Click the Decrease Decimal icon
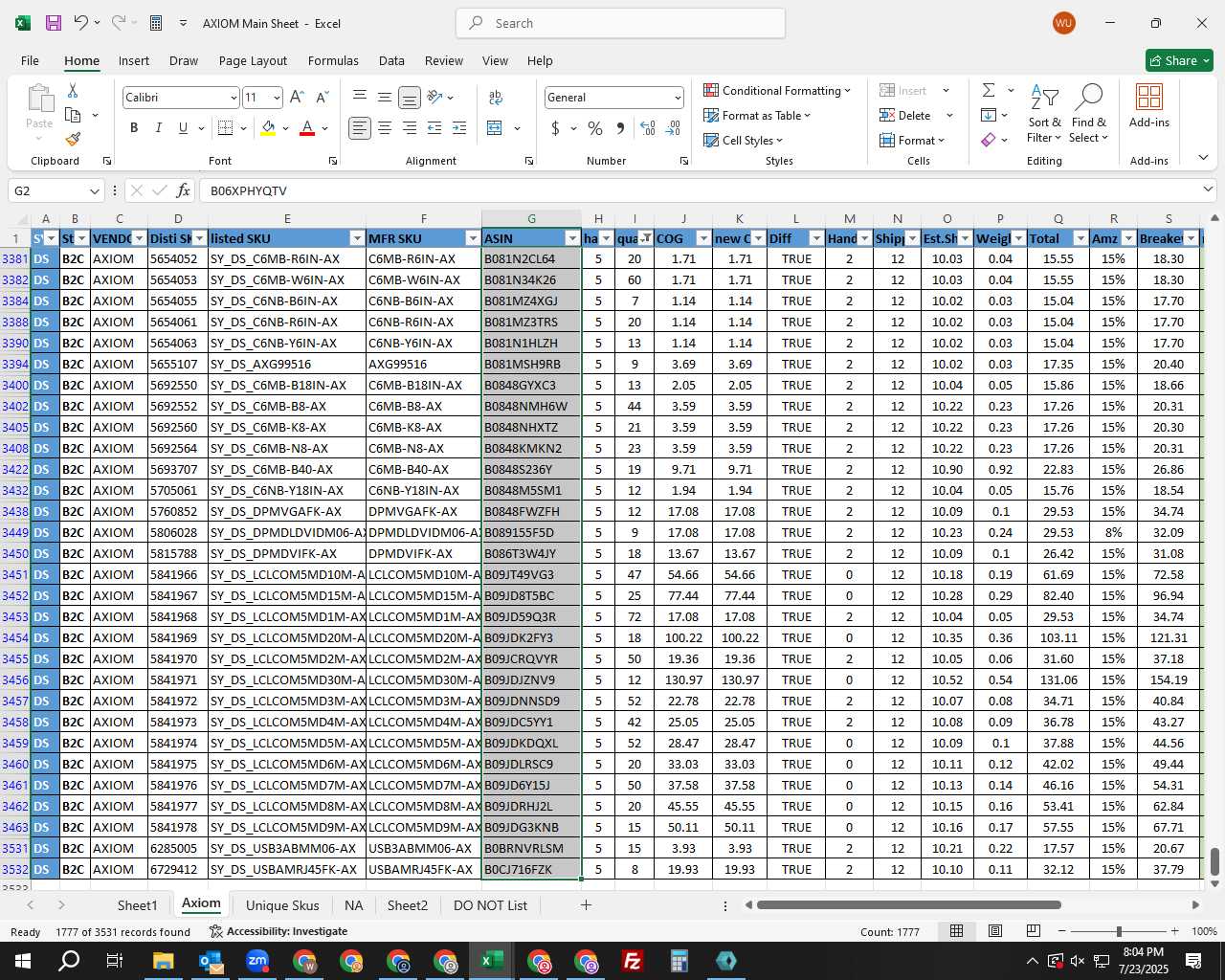Image resolution: width=1225 pixels, height=980 pixels. (673, 127)
